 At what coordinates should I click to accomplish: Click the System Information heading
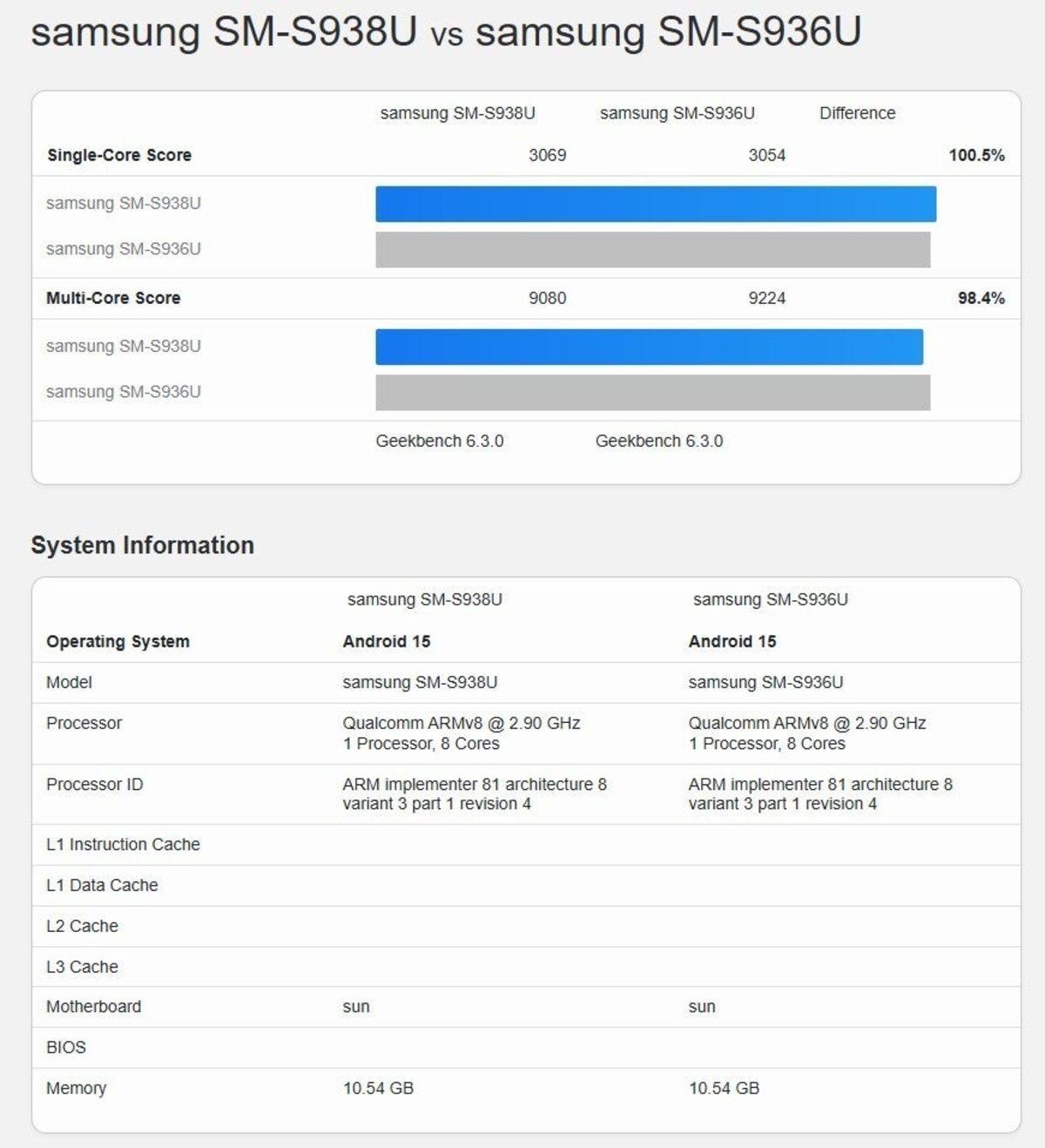(x=143, y=545)
